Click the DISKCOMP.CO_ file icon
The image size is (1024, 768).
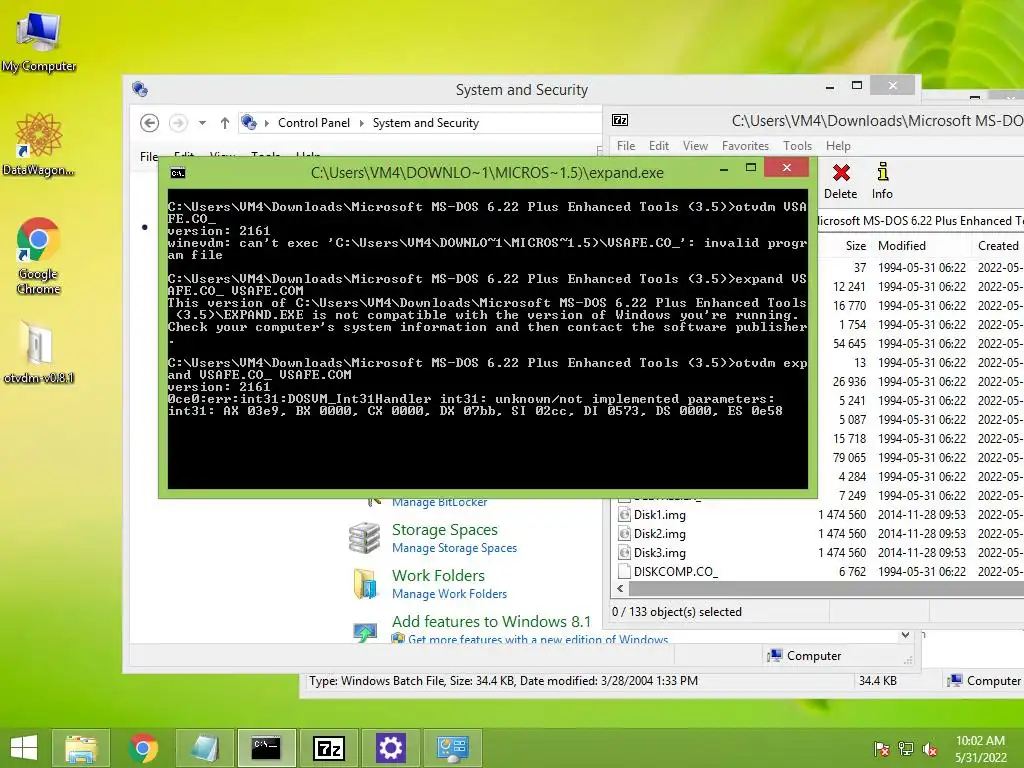pyautogui.click(x=624, y=571)
